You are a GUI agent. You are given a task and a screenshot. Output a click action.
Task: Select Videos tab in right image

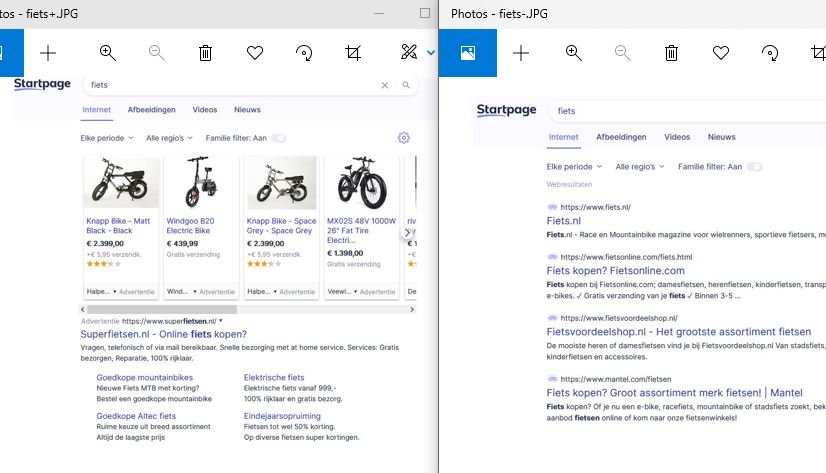click(677, 137)
